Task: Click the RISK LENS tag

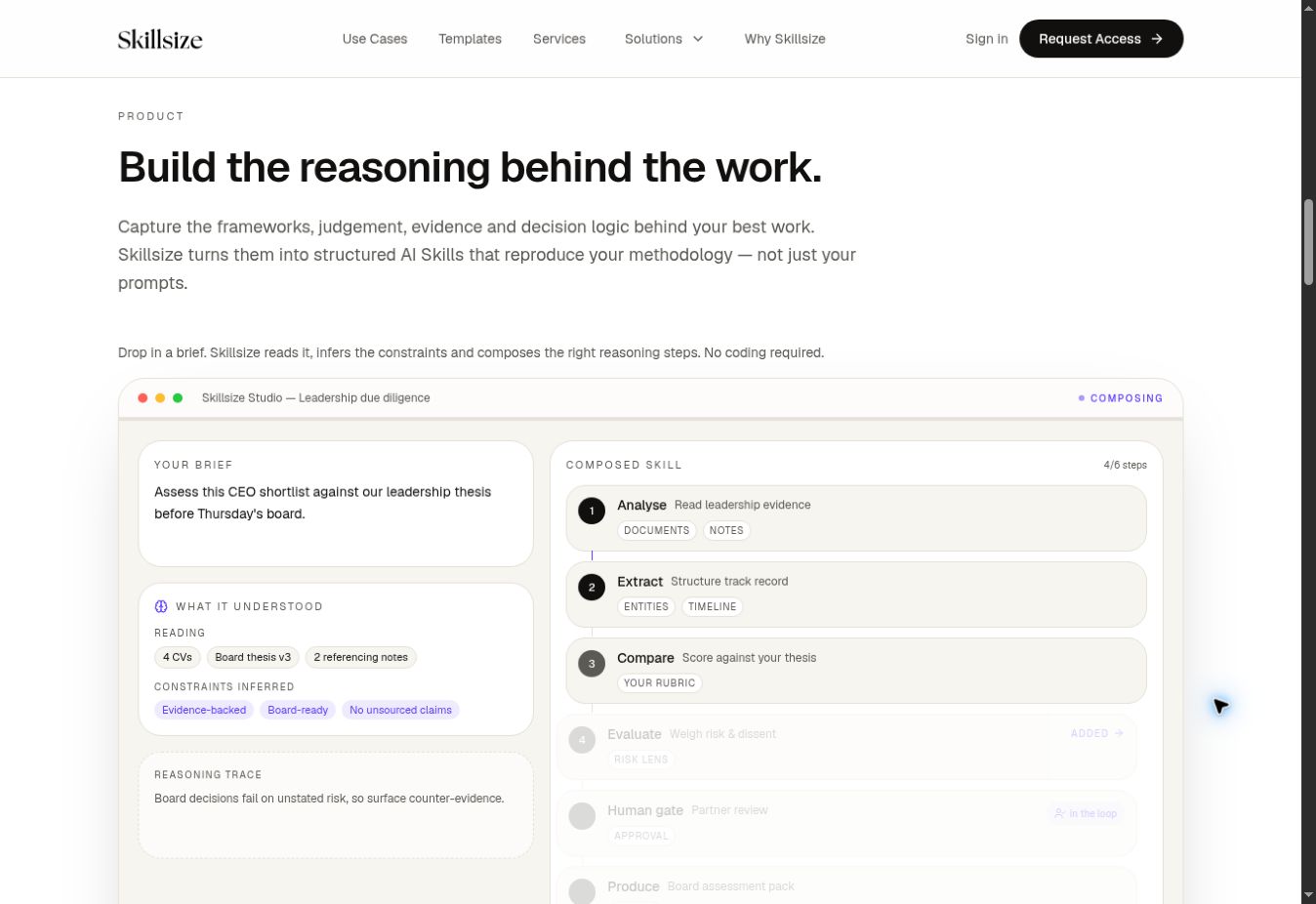Action: point(641,759)
